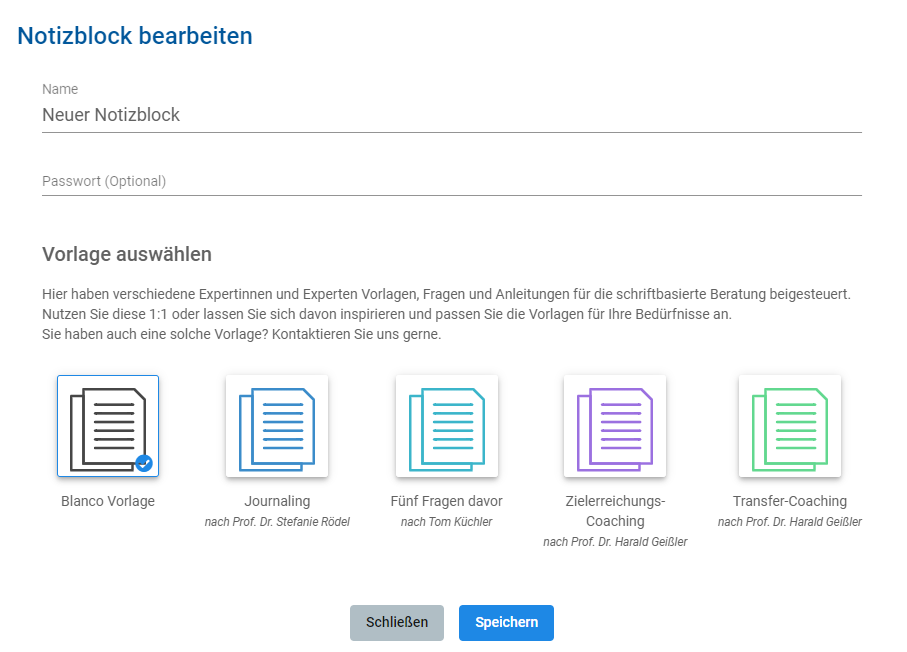Click the Notizblock bearbeiten heading
Image resolution: width=907 pixels, height=652 pixels.
[x=133, y=35]
